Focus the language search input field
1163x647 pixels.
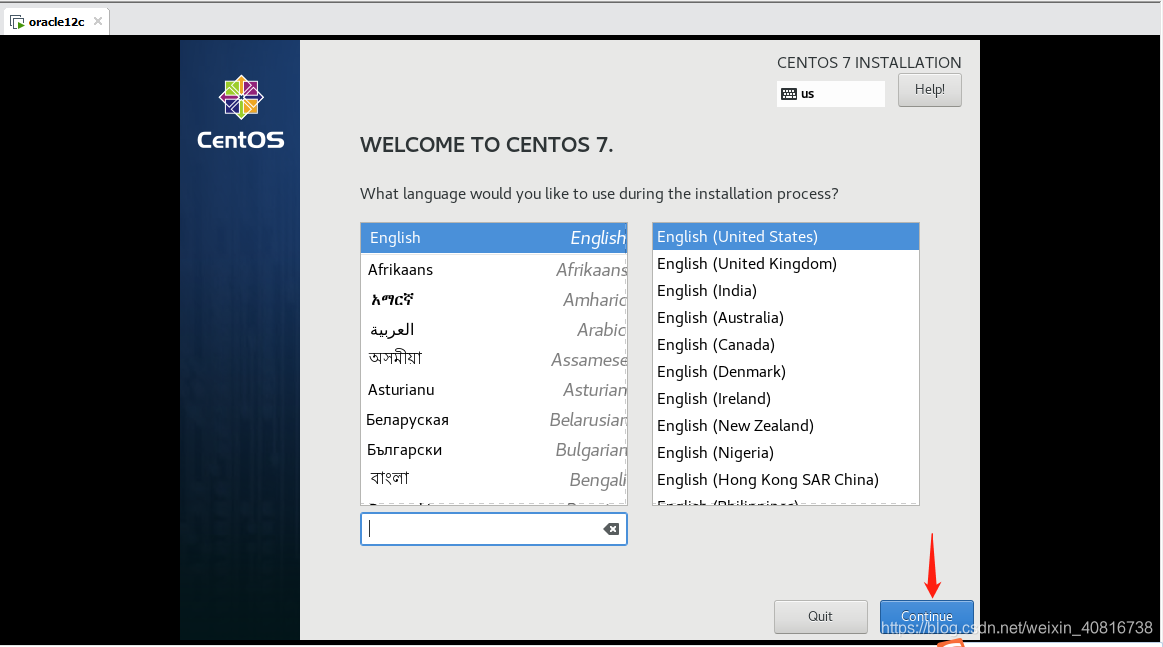click(494, 529)
